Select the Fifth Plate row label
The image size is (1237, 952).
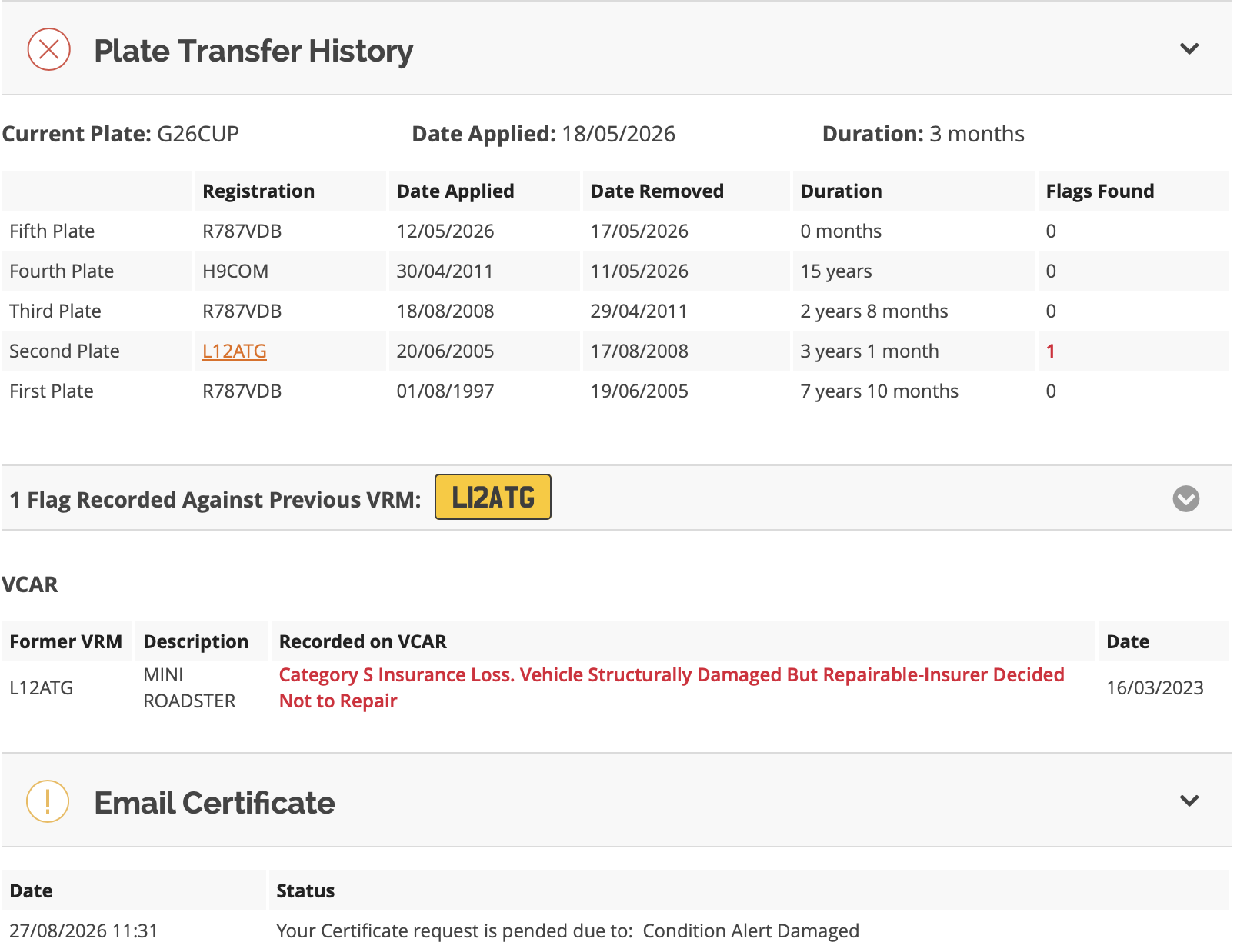(x=52, y=231)
